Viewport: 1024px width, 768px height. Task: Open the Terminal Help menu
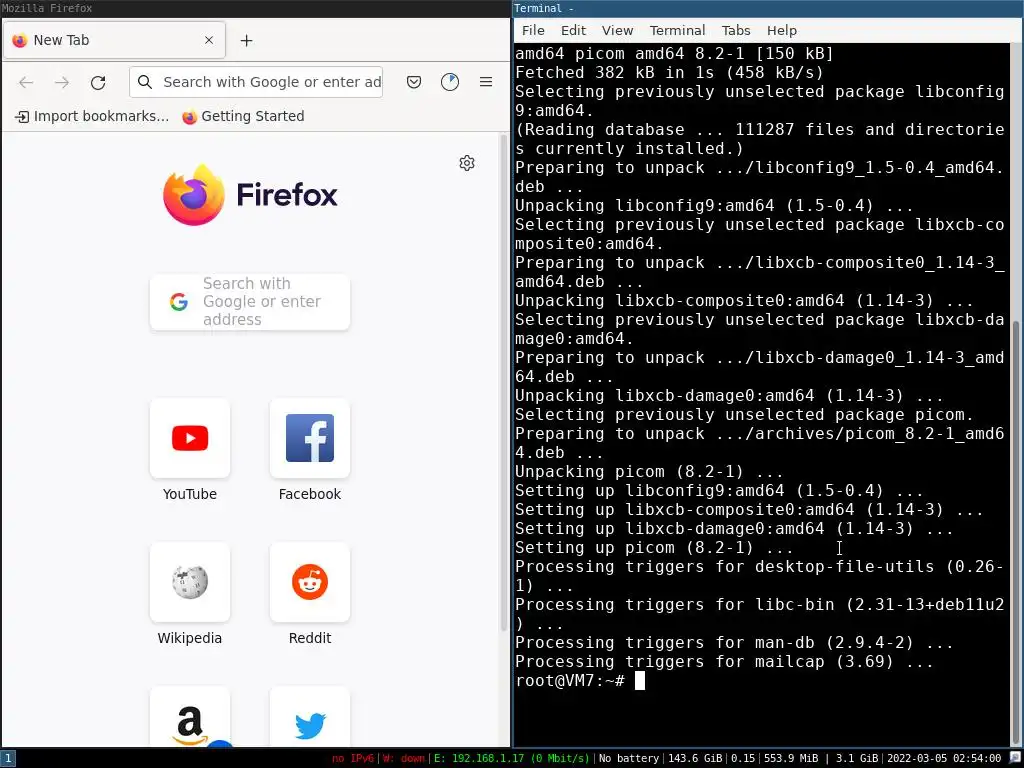(782, 31)
